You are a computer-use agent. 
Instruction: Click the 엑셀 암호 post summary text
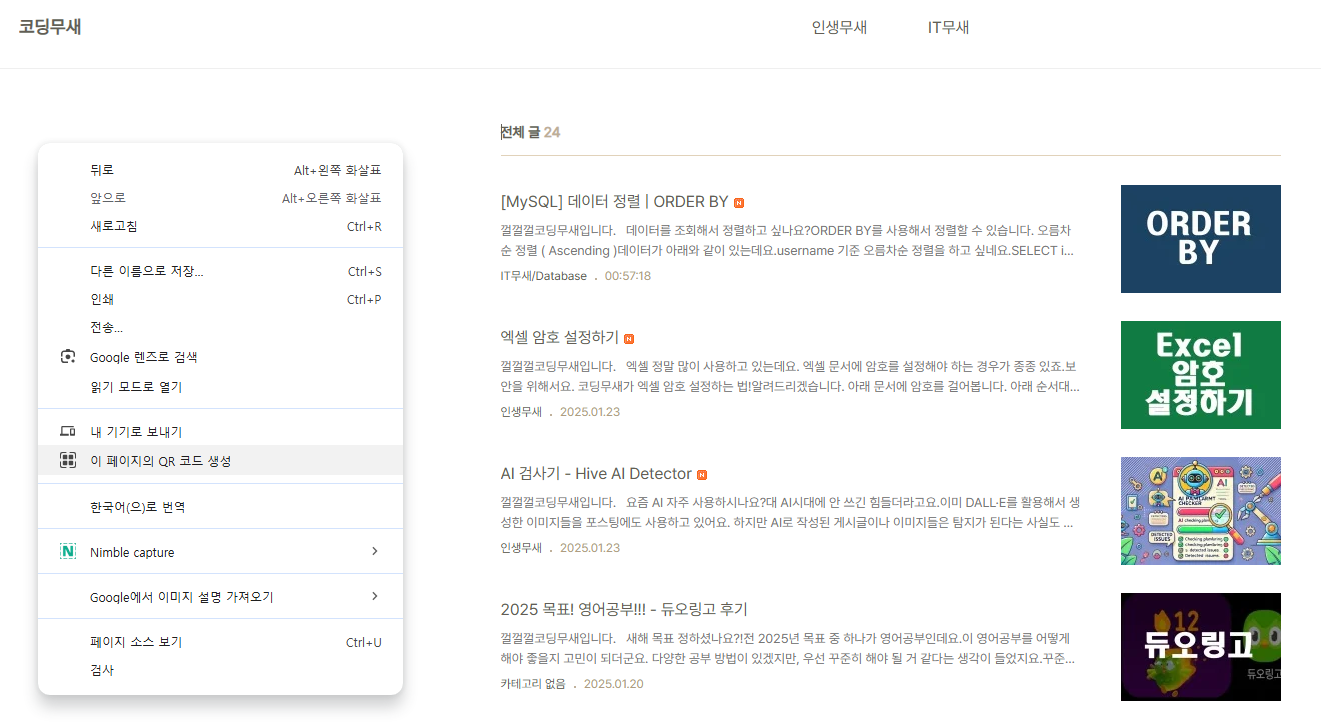(790, 376)
